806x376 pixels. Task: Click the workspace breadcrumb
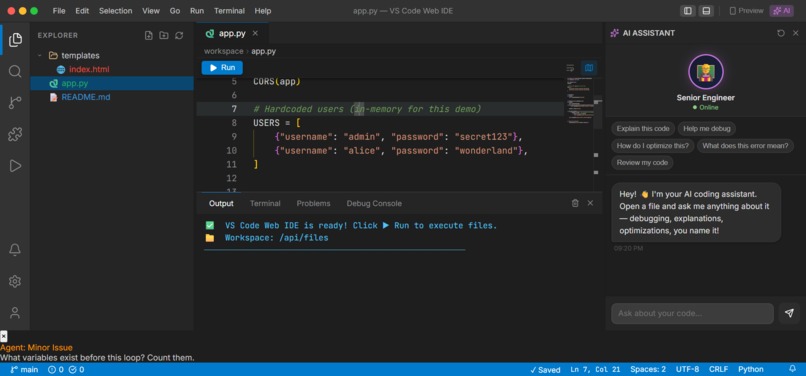(x=224, y=51)
